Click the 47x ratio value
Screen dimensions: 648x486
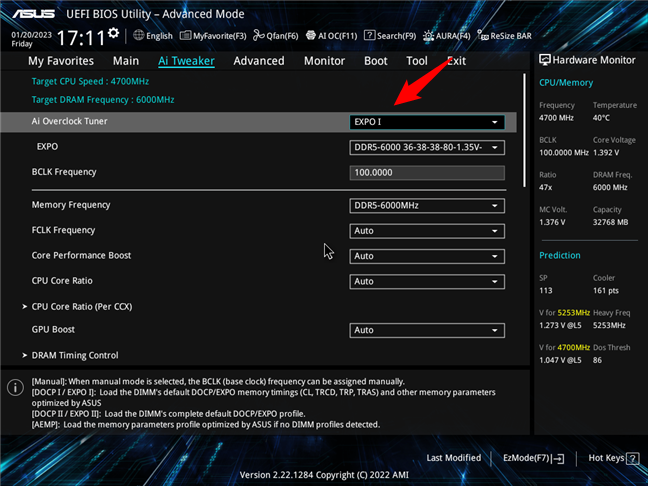(546, 187)
